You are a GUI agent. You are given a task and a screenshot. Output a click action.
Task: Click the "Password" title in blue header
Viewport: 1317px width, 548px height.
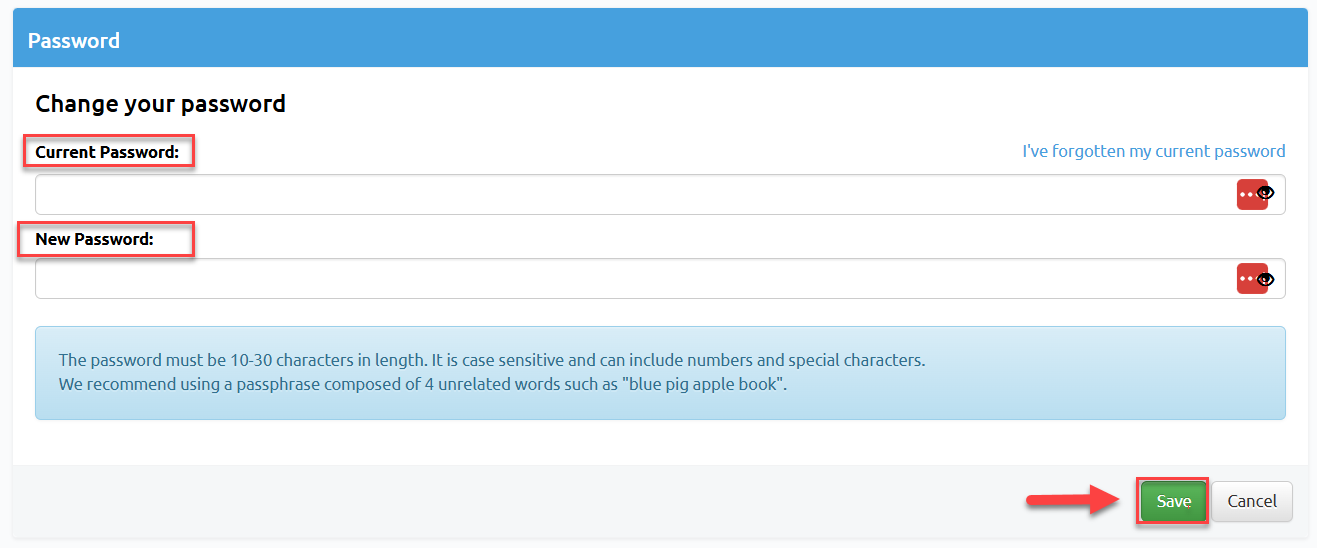[x=74, y=41]
